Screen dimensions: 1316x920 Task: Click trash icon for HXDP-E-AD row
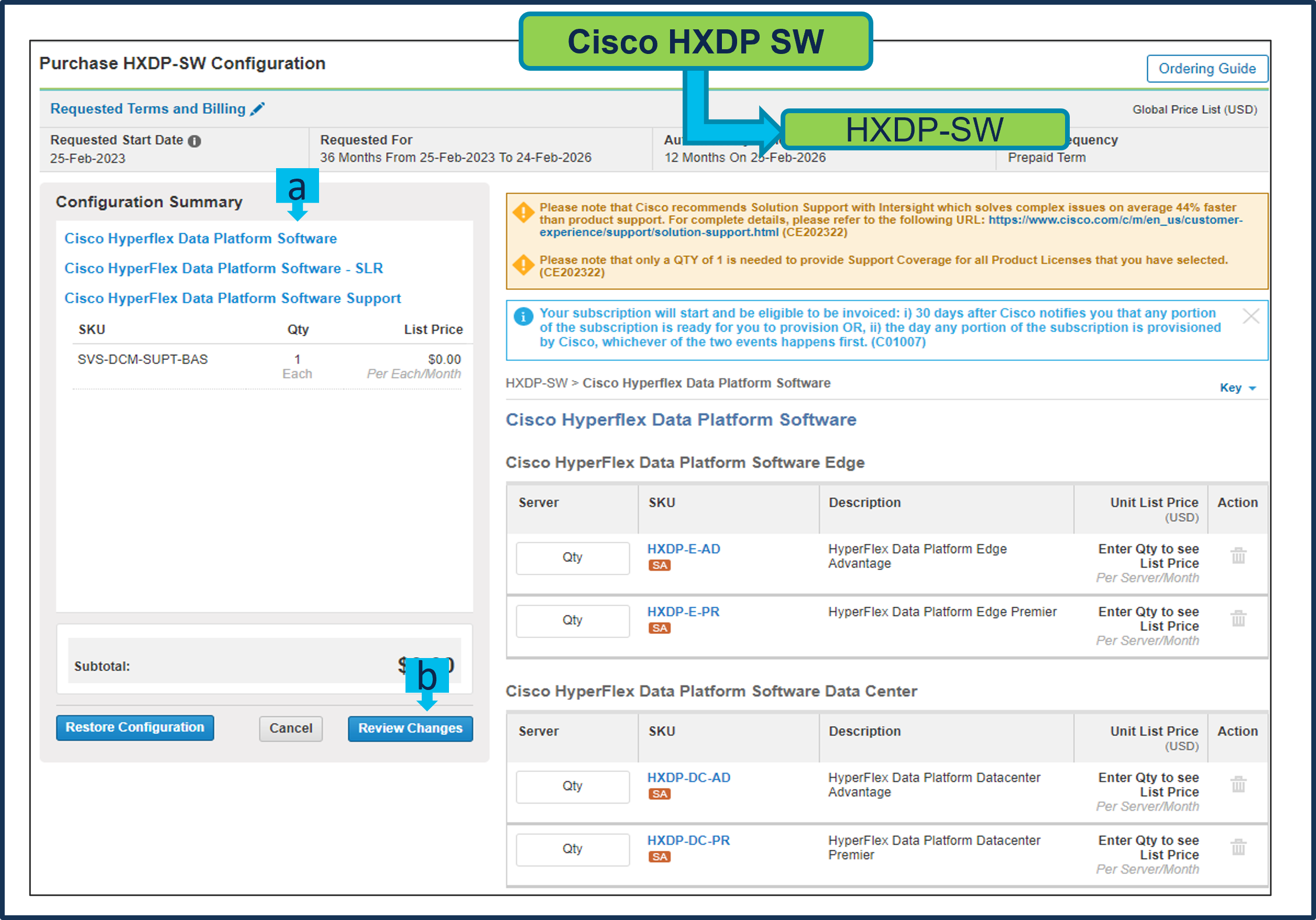tap(1238, 555)
